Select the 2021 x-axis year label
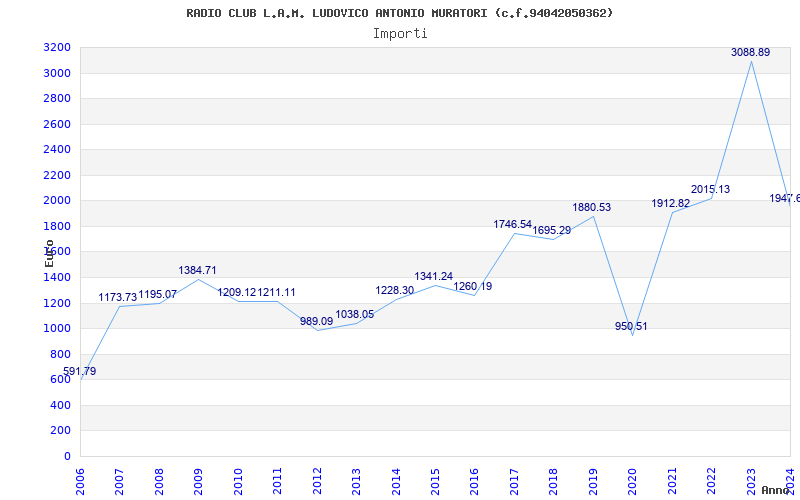The height and width of the screenshot is (500, 800). point(672,481)
